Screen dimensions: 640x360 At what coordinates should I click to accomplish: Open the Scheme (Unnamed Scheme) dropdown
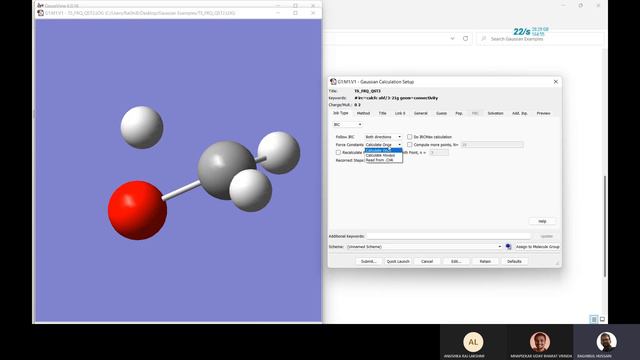point(424,247)
